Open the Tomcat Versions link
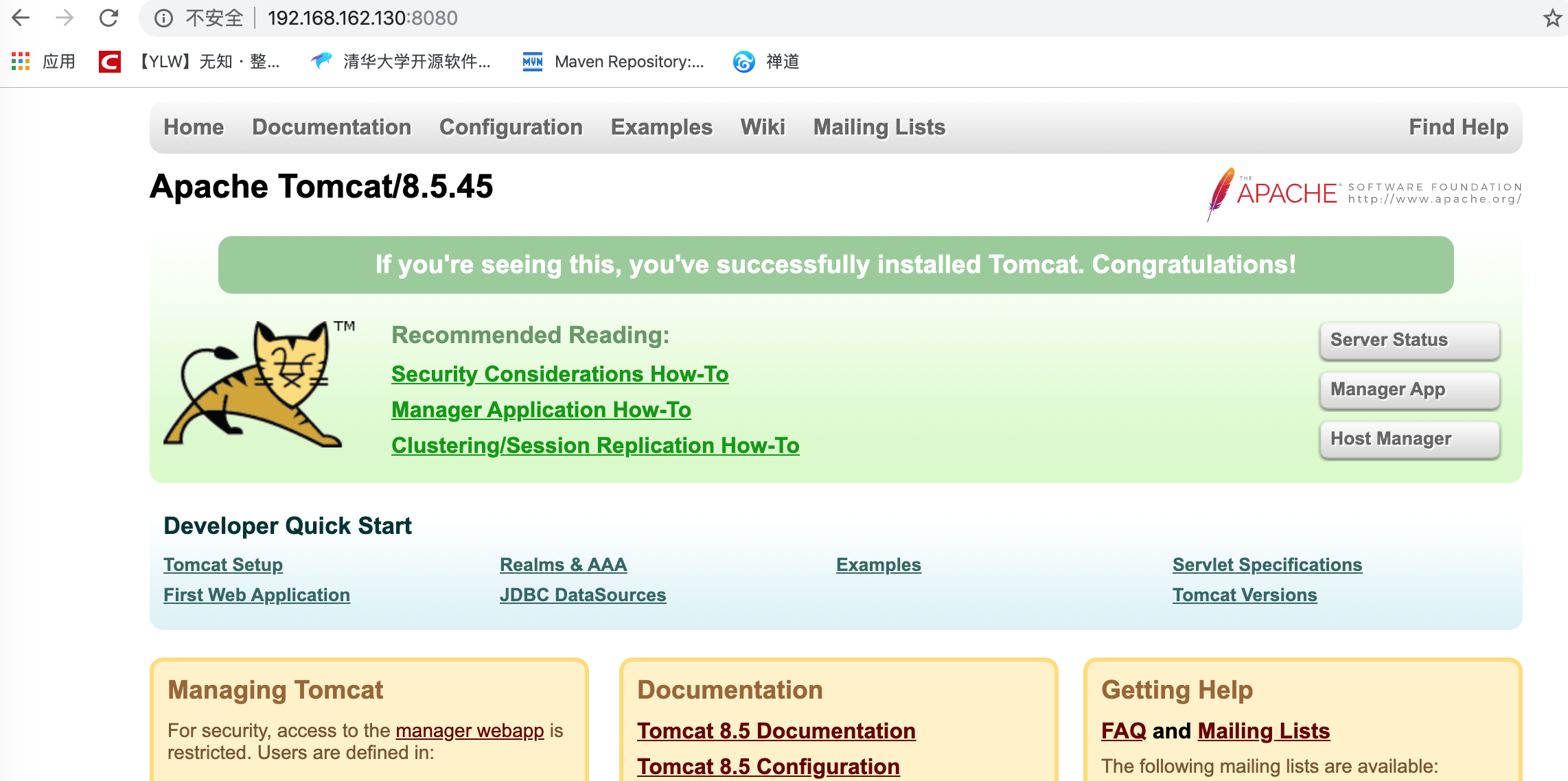Viewport: 1568px width, 781px height. [1245, 595]
